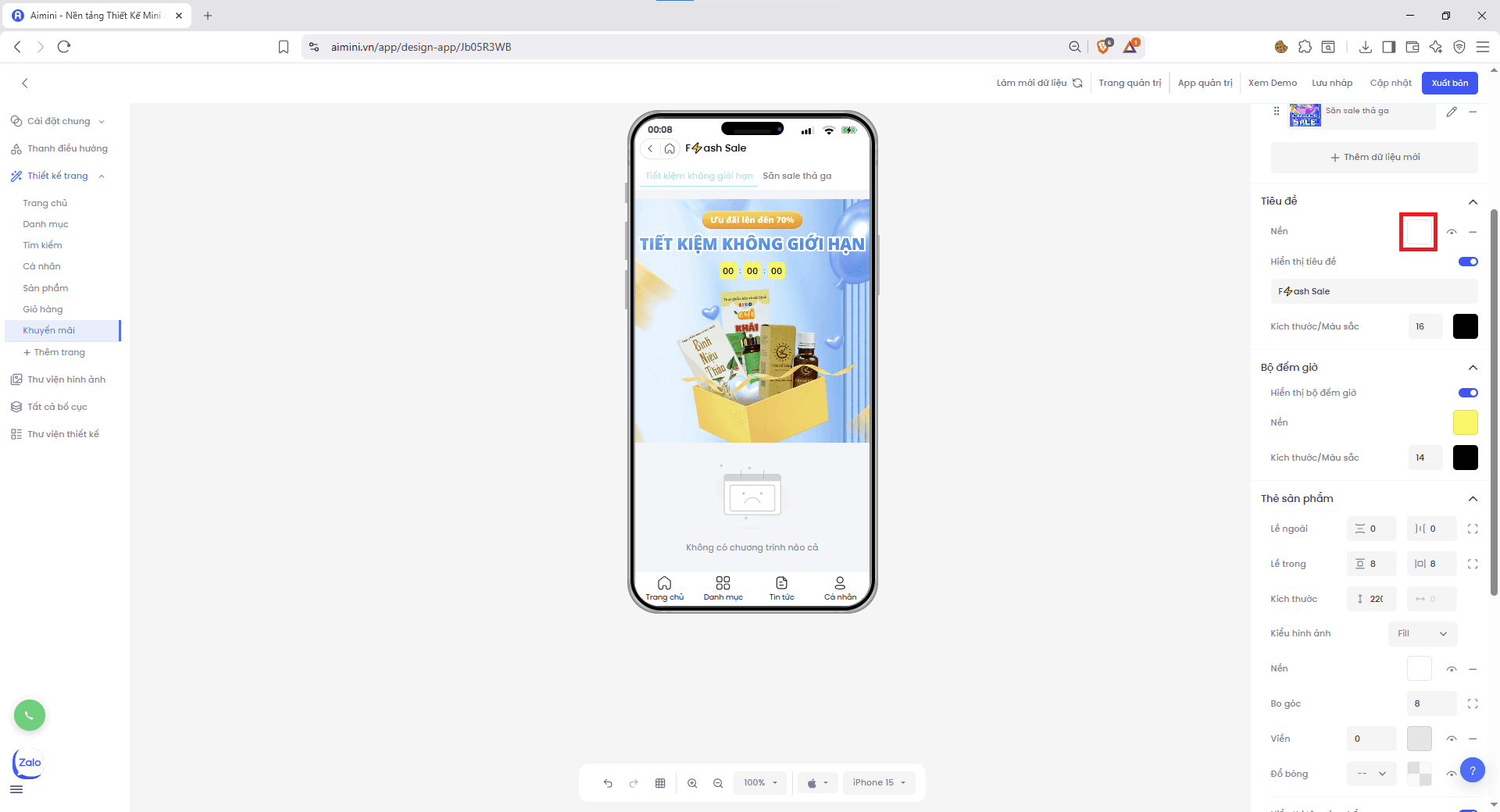Select Khuyến mãi page in sidebar

[x=49, y=330]
